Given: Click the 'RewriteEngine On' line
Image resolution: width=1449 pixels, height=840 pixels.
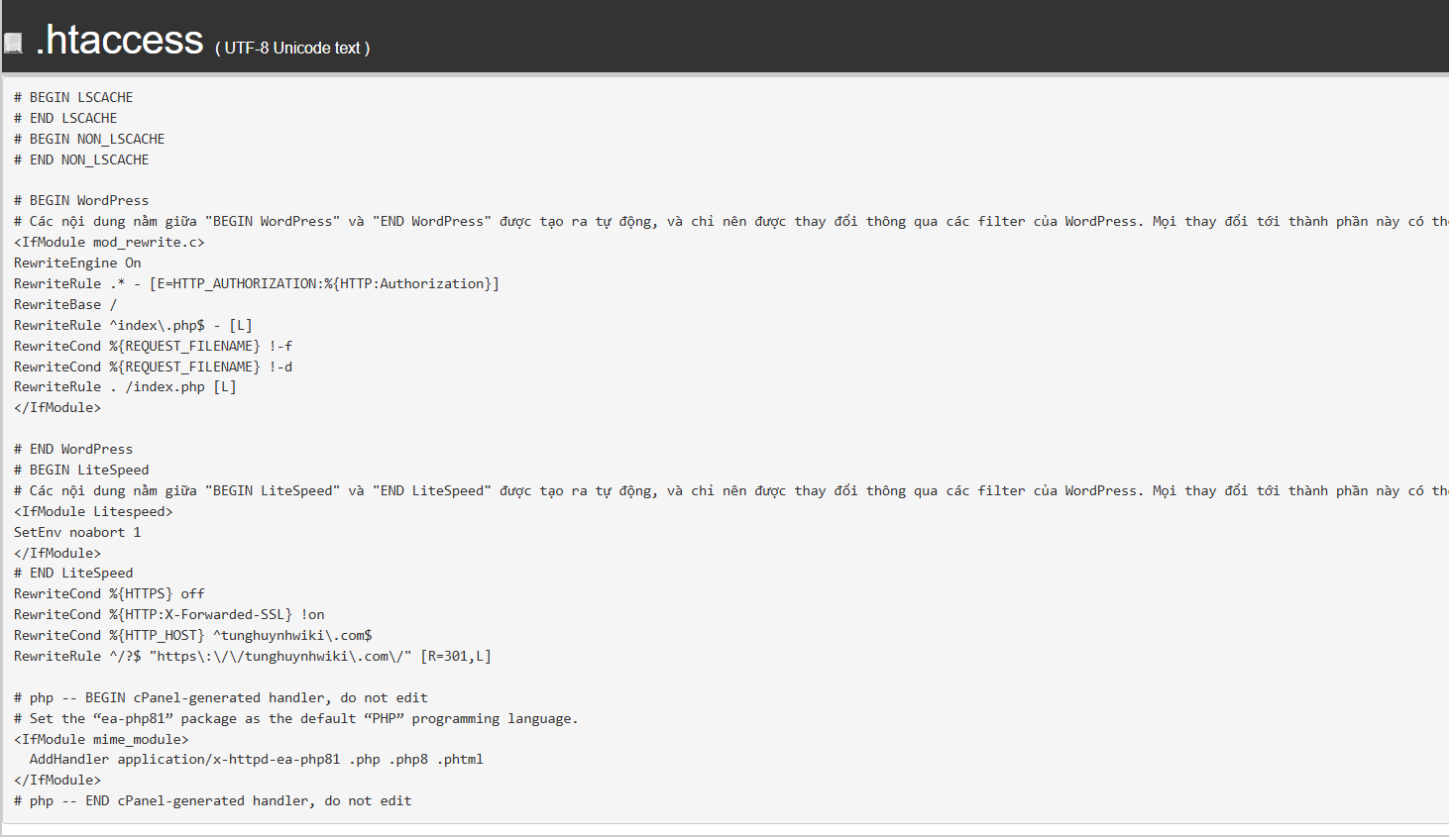Looking at the screenshot, I should (77, 262).
